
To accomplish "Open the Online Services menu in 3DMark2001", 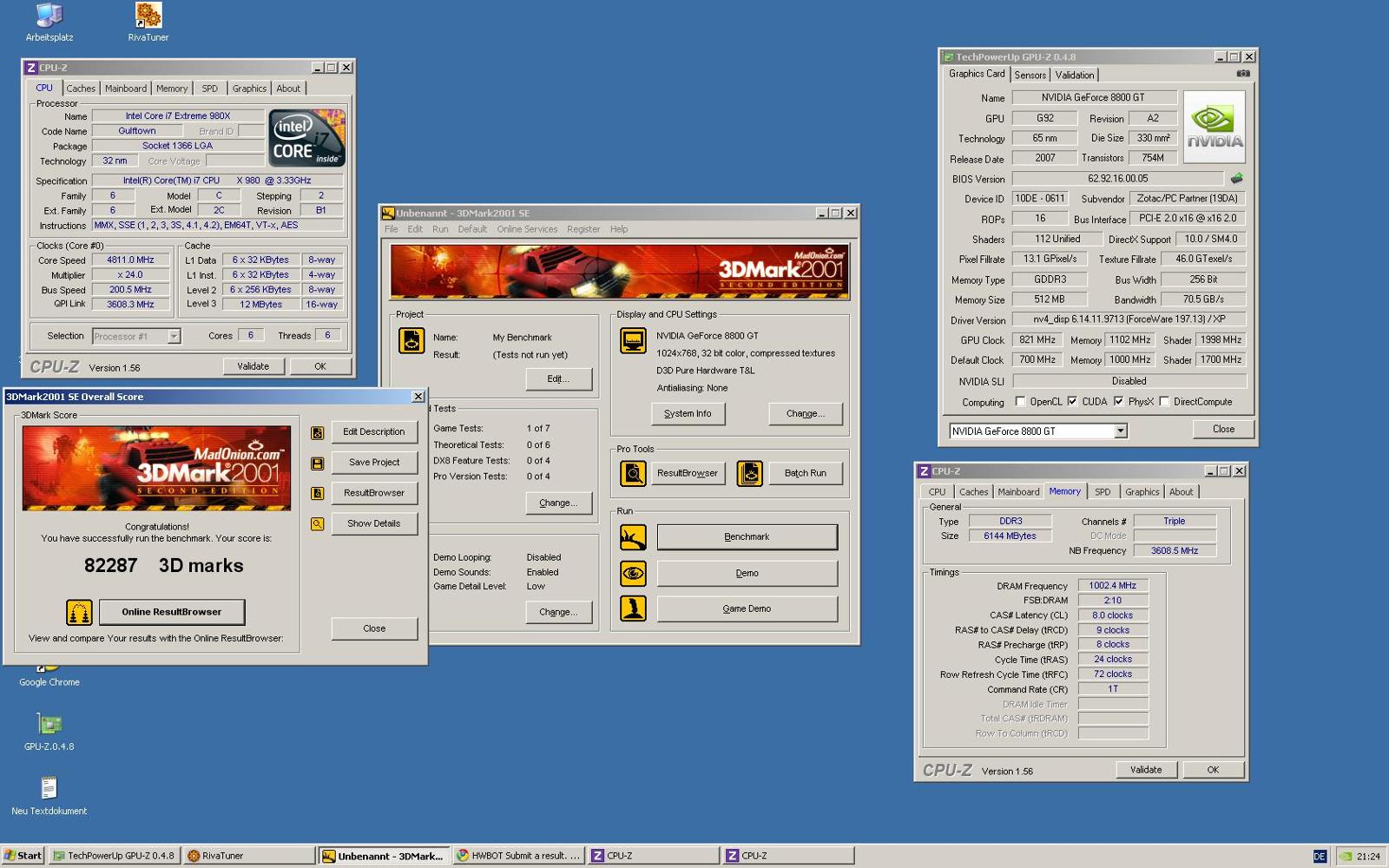I will coord(527,229).
